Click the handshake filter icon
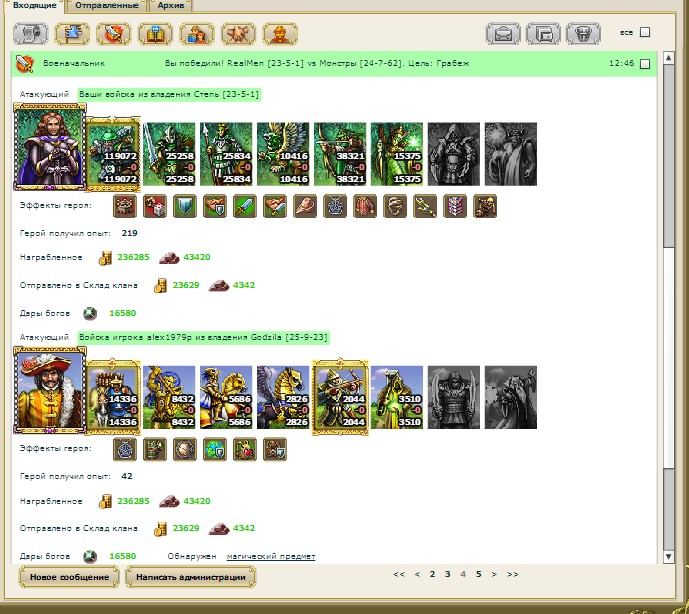689x614 pixels. pyautogui.click(x=237, y=33)
